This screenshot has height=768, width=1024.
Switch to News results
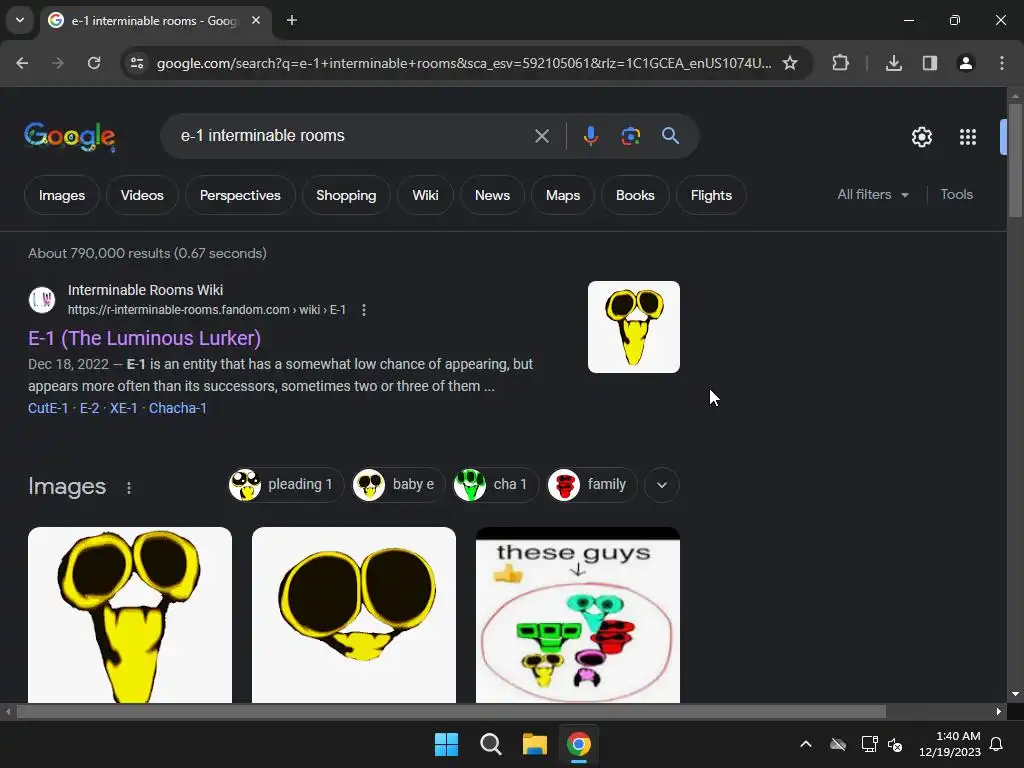pyautogui.click(x=492, y=195)
